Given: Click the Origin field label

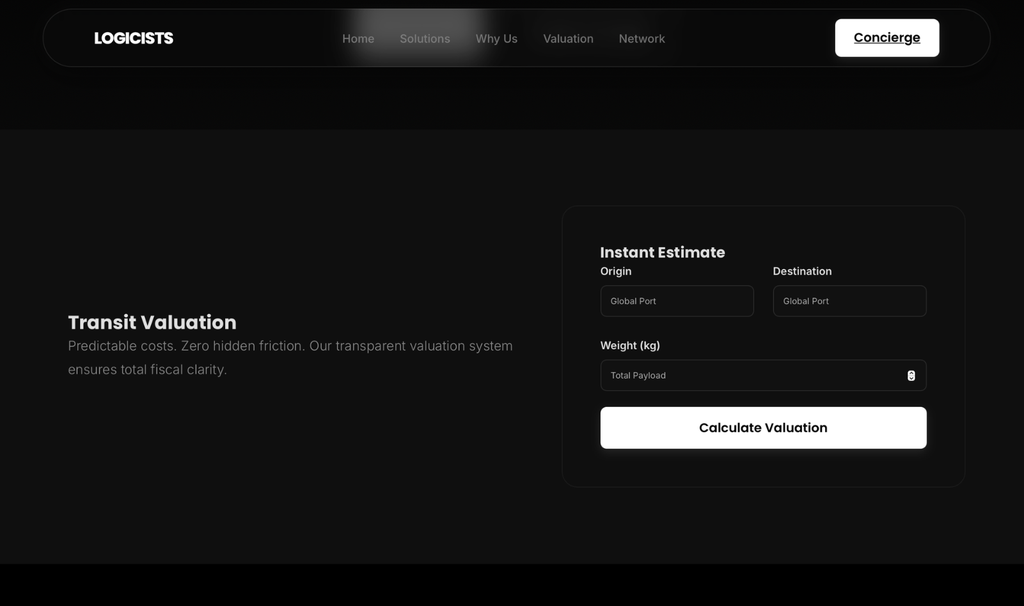Looking at the screenshot, I should point(615,271).
